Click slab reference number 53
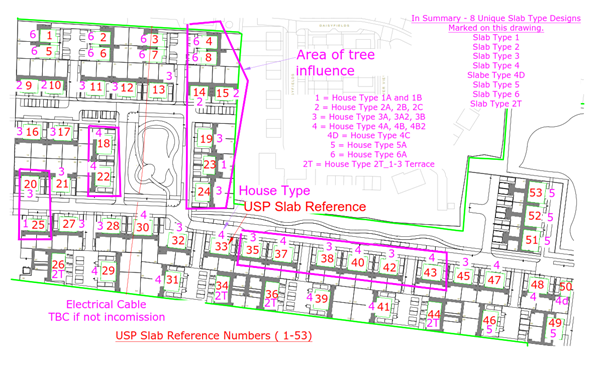This screenshot has width=602, height=365. 536,193
